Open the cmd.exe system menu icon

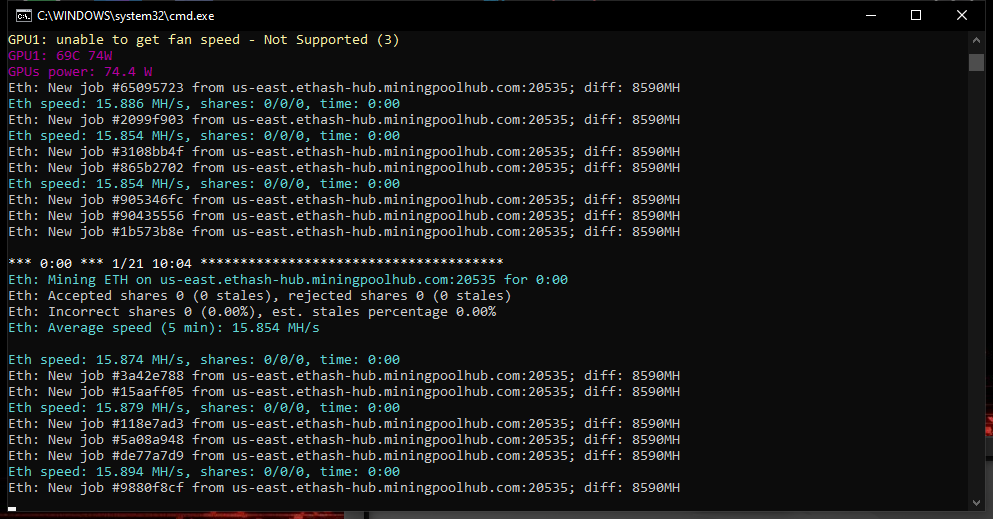pos(23,16)
